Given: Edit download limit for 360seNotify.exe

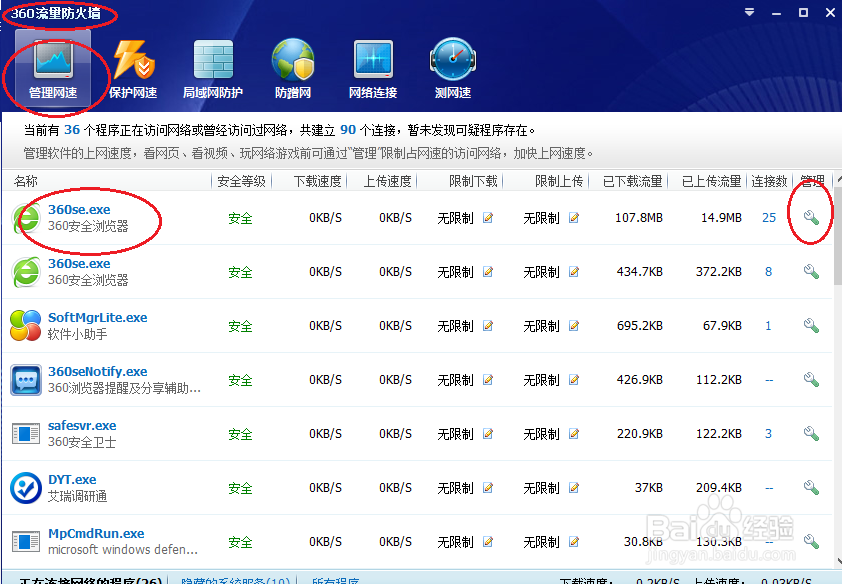Looking at the screenshot, I should [x=488, y=379].
